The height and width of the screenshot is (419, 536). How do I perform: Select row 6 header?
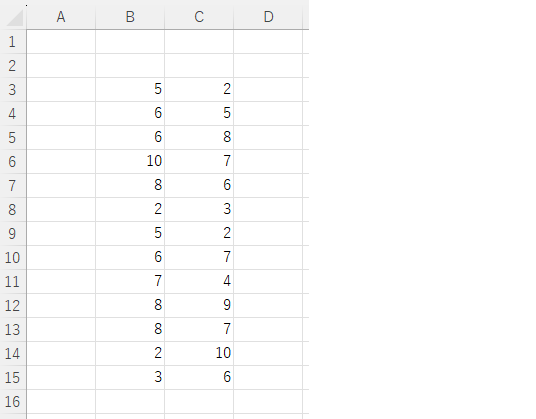point(13,162)
